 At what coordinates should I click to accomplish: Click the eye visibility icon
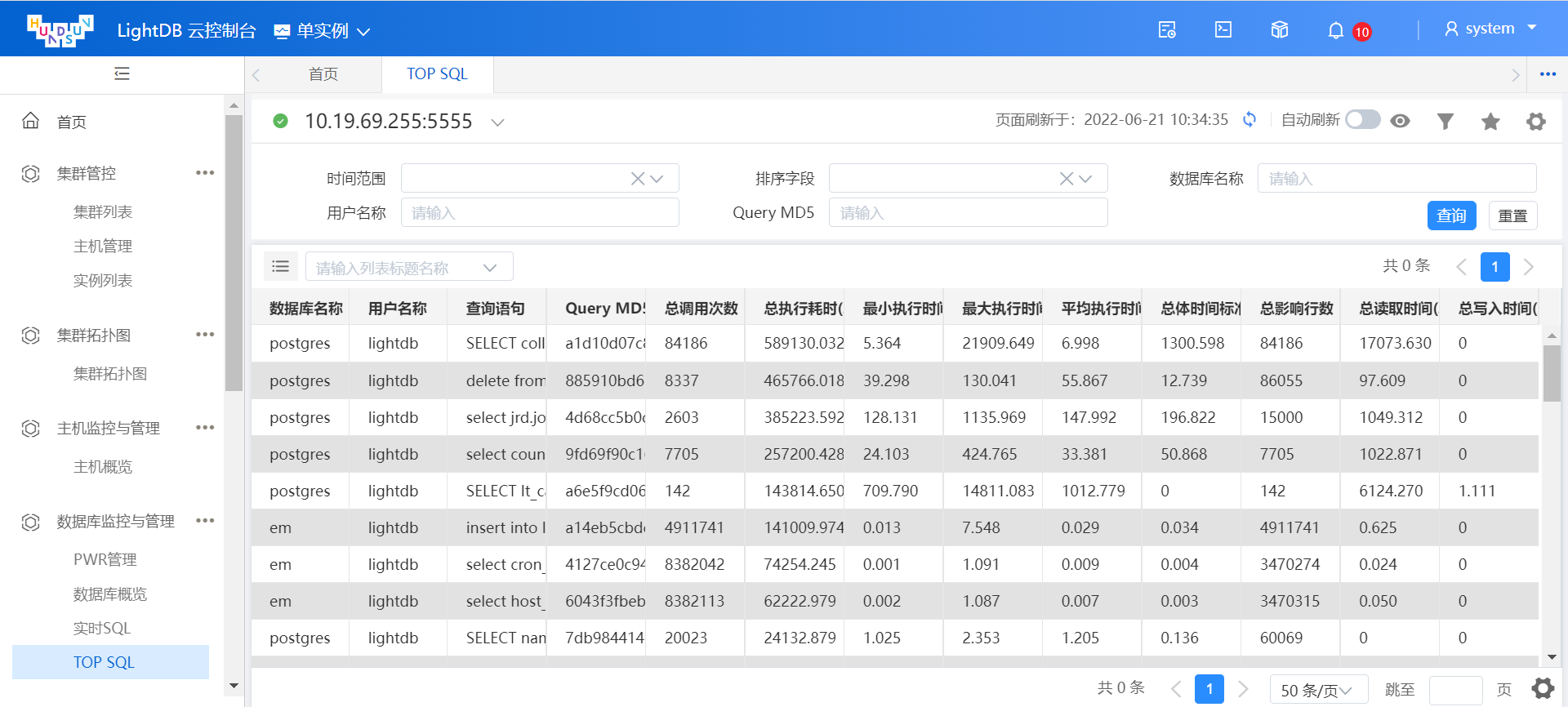(1401, 121)
